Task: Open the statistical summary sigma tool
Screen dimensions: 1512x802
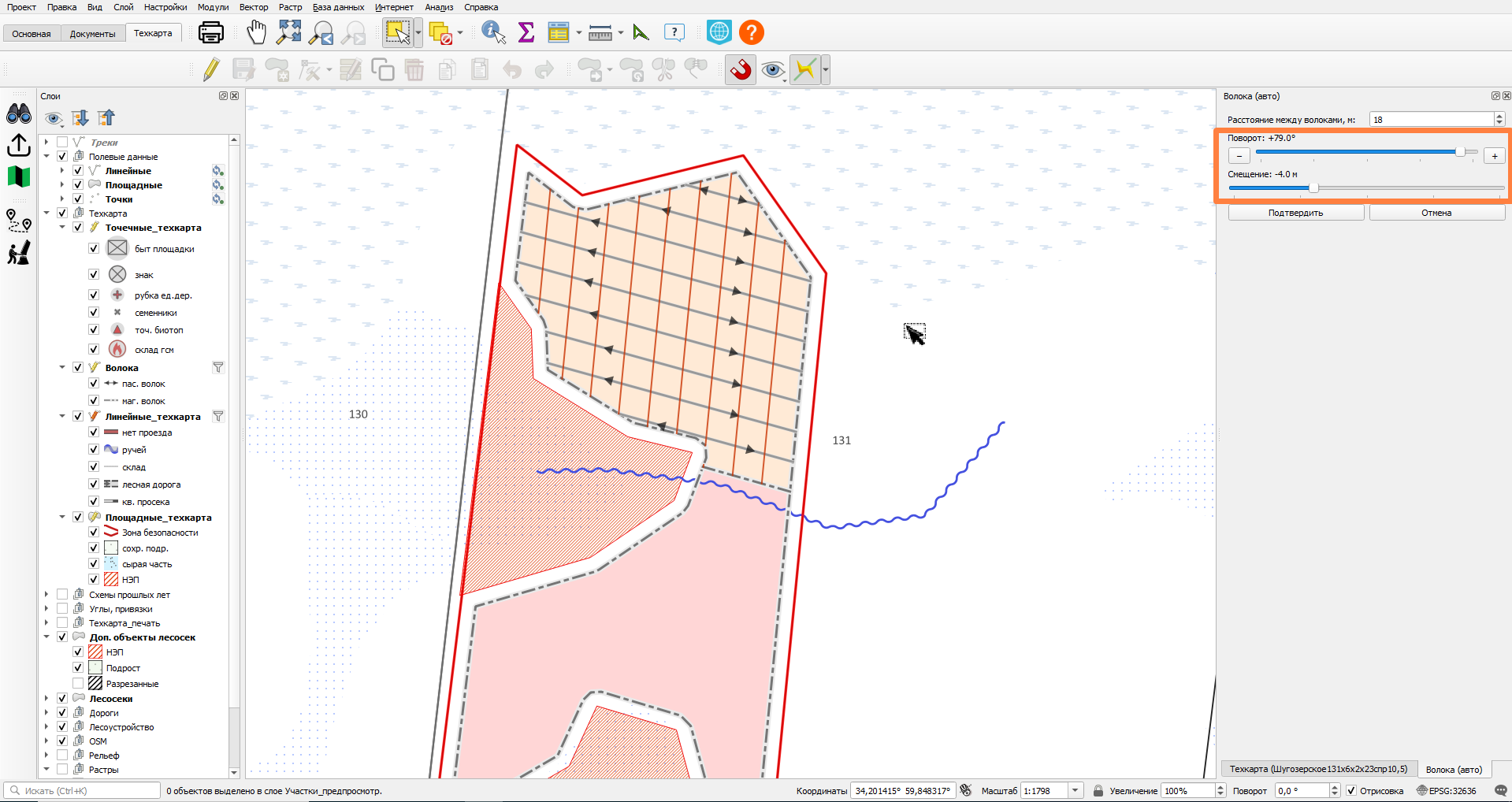Action: pyautogui.click(x=526, y=32)
